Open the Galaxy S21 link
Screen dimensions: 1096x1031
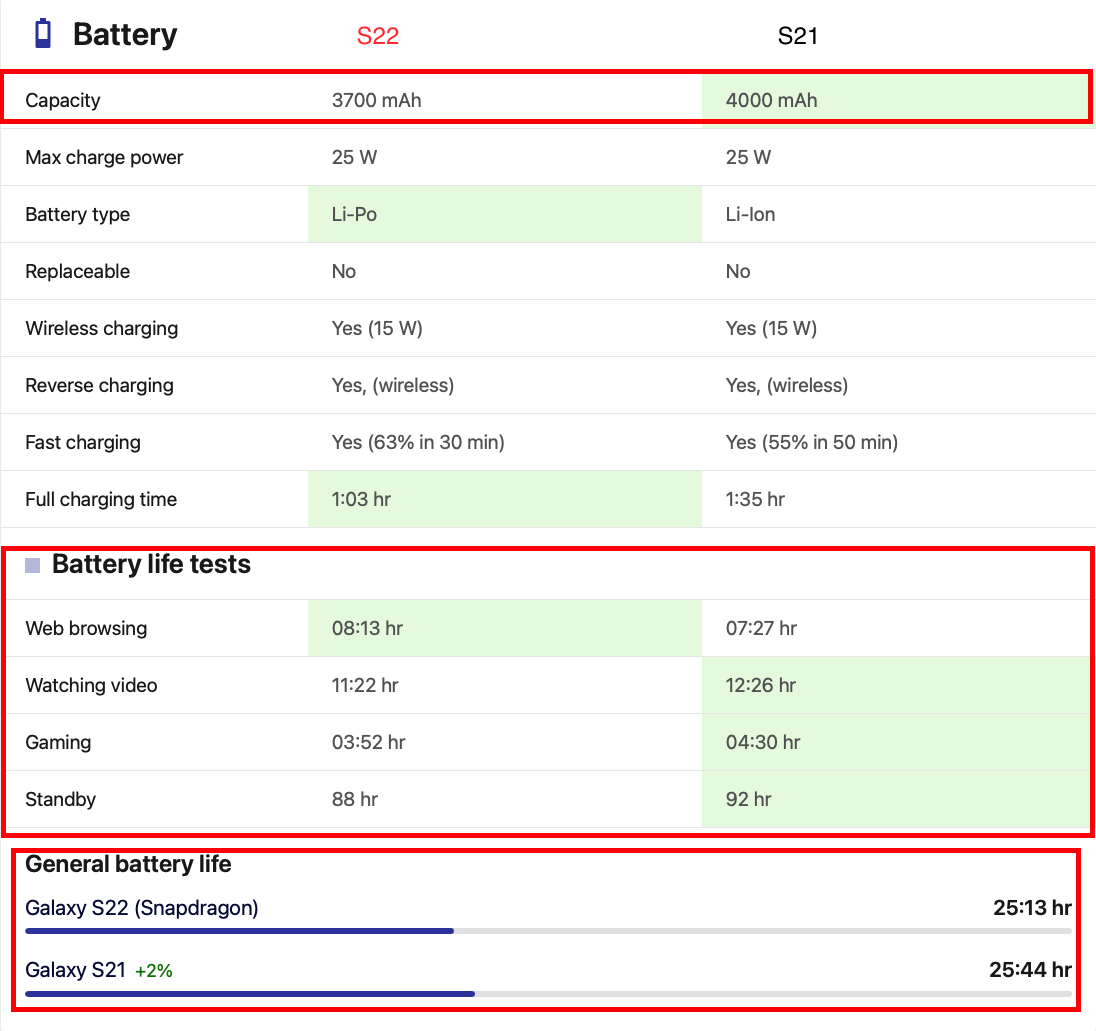[x=75, y=970]
